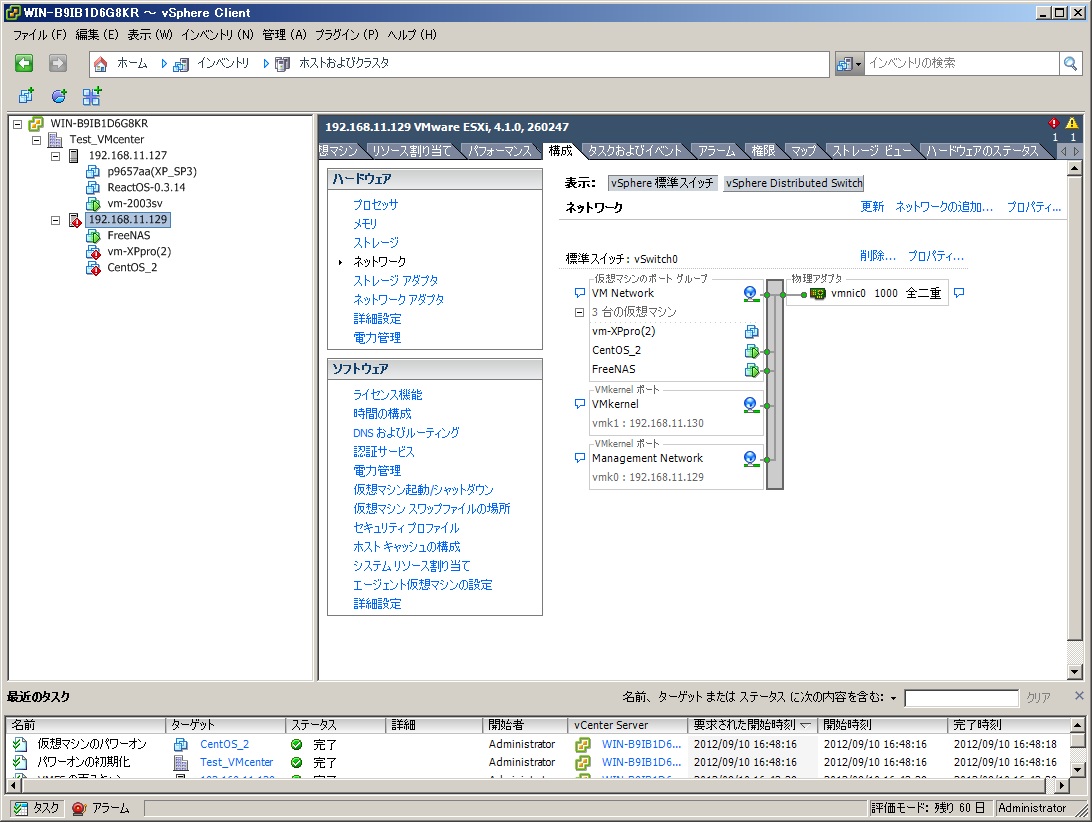The height and width of the screenshot is (822, 1092).
Task: Click the Home icon in address bar
Action: coord(100,64)
